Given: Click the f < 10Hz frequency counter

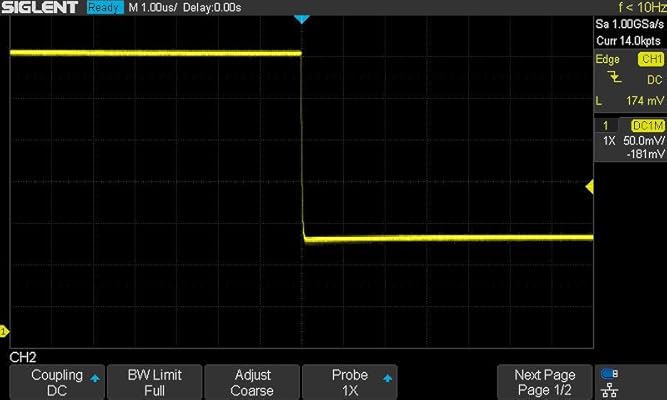Looking at the screenshot, I should pyautogui.click(x=642, y=7).
